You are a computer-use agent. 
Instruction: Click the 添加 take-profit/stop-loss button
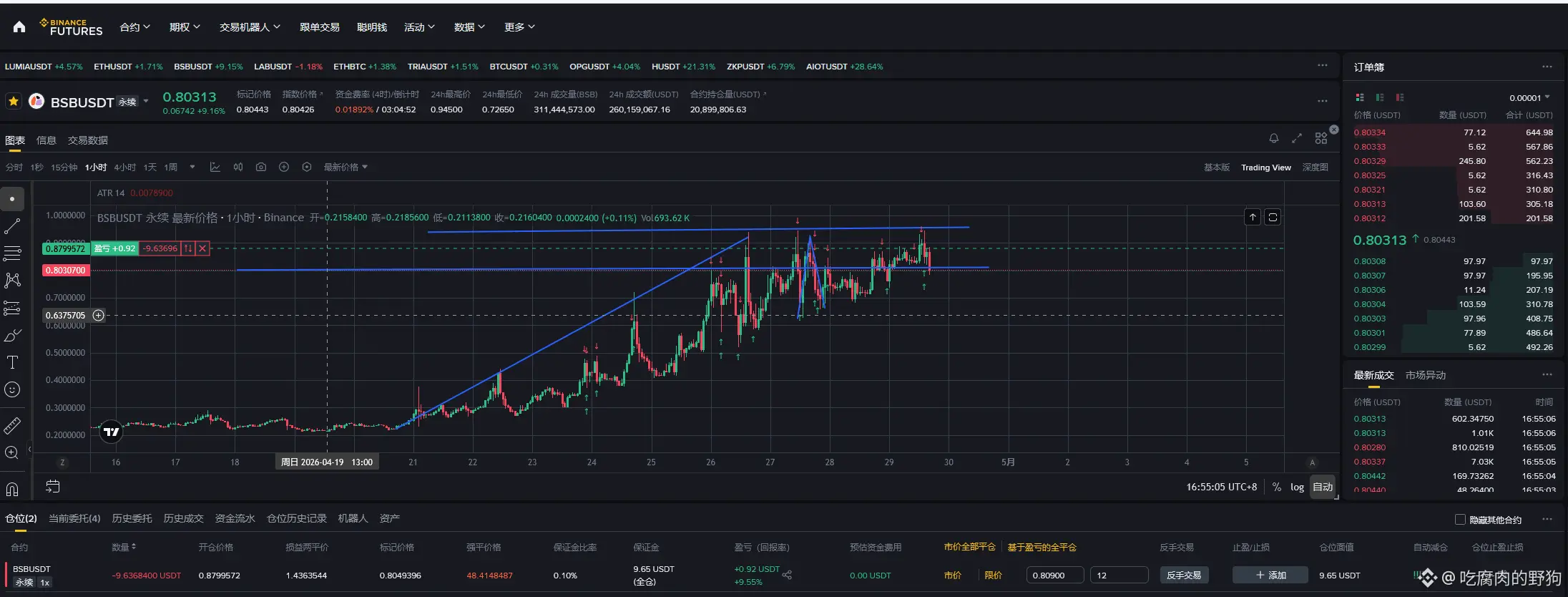click(1270, 575)
